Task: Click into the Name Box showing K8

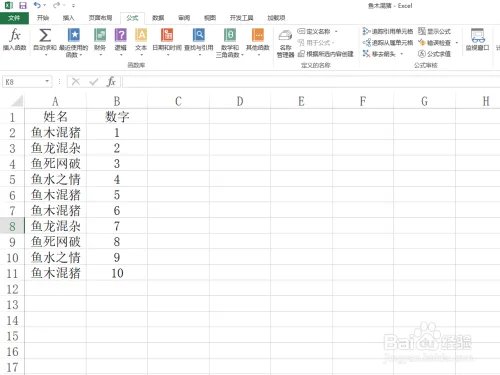Action: 23,82
